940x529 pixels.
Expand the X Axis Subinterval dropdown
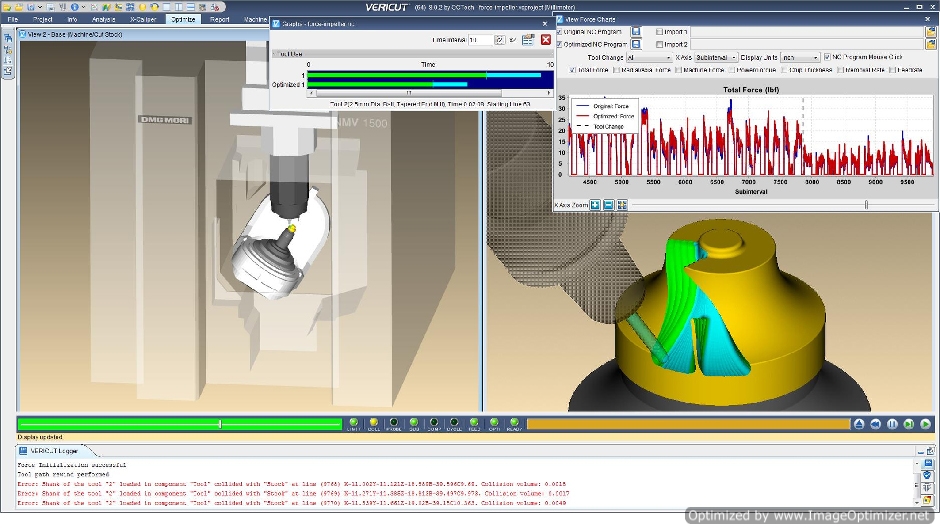coord(716,57)
